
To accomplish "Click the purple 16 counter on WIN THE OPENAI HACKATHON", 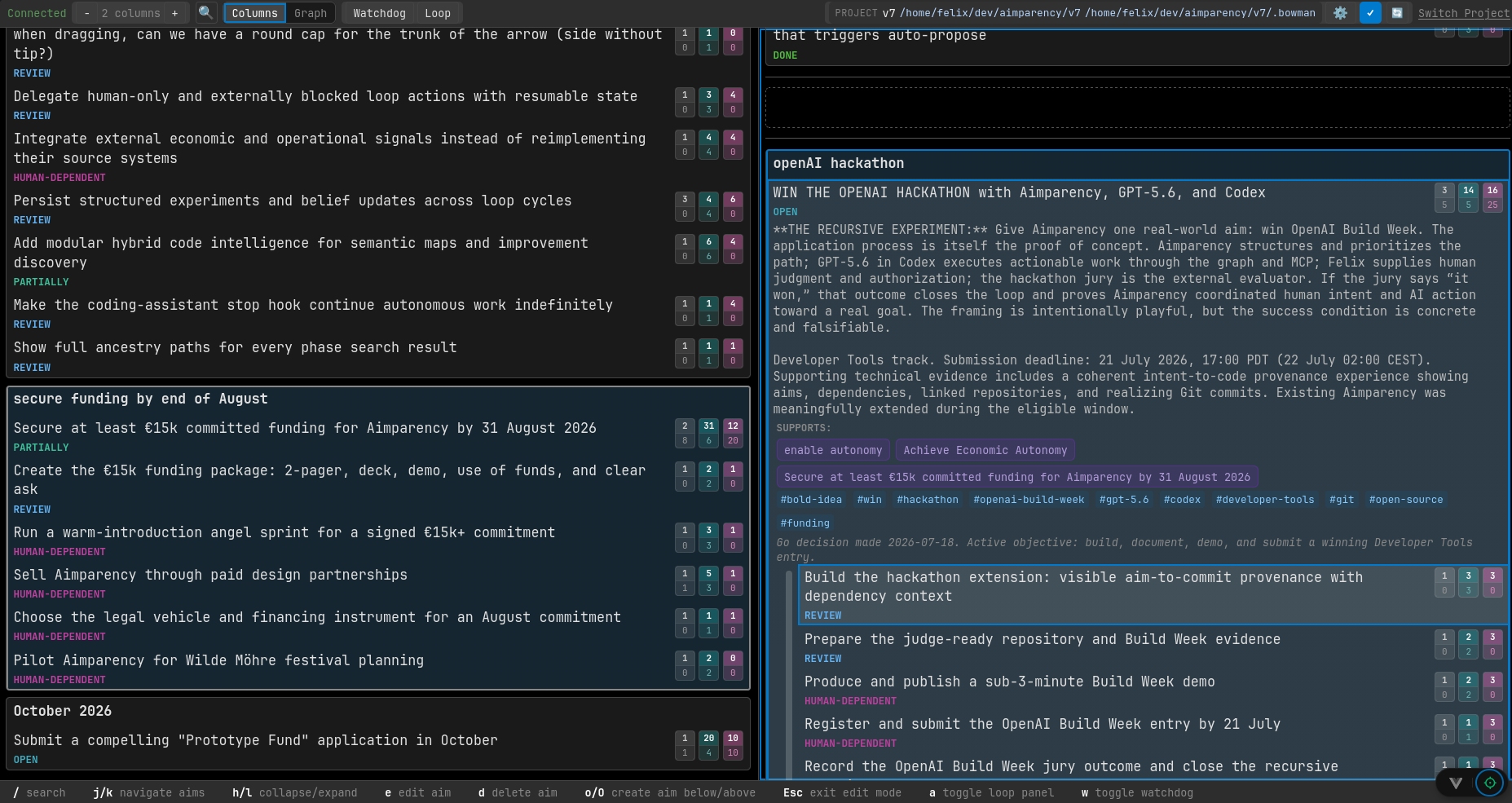I will [x=1492, y=191].
